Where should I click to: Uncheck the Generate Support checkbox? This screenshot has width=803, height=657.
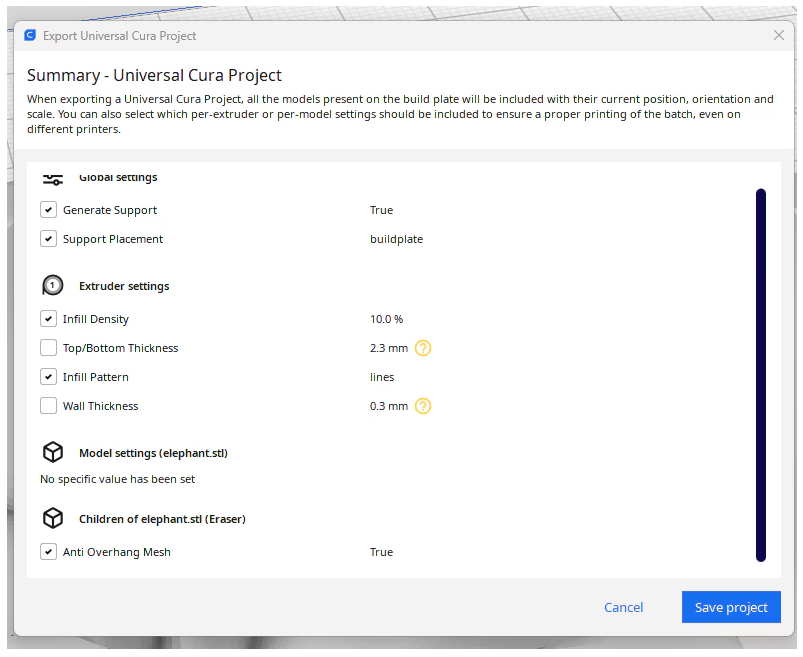[x=48, y=210]
